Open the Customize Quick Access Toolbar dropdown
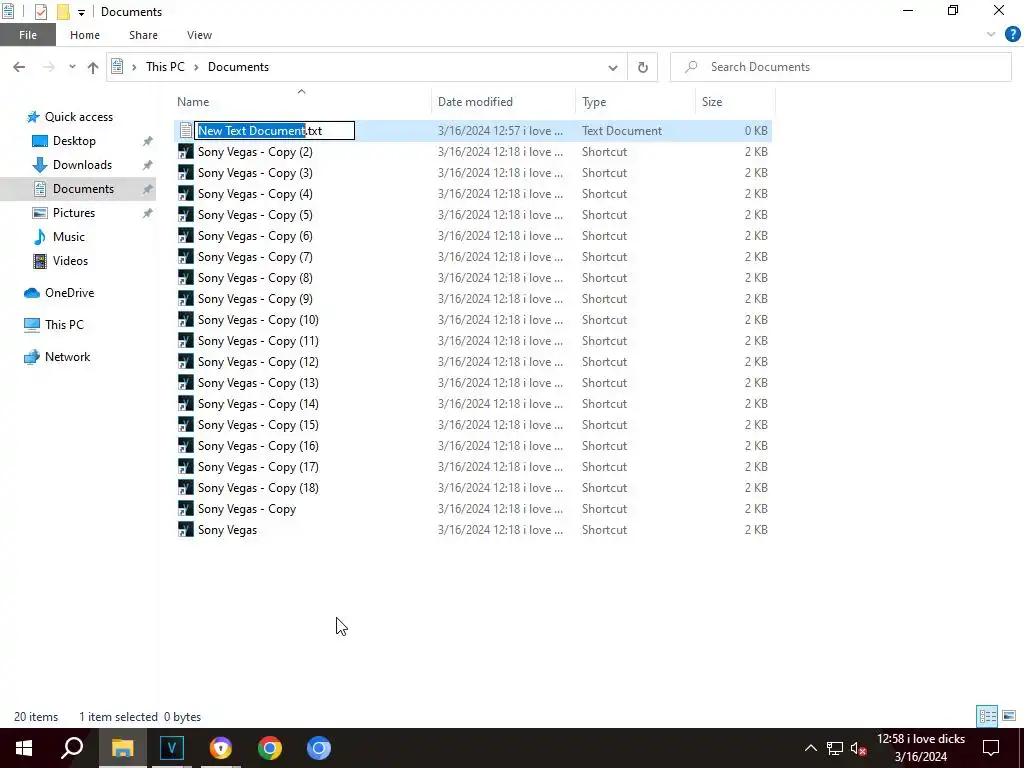 (81, 12)
